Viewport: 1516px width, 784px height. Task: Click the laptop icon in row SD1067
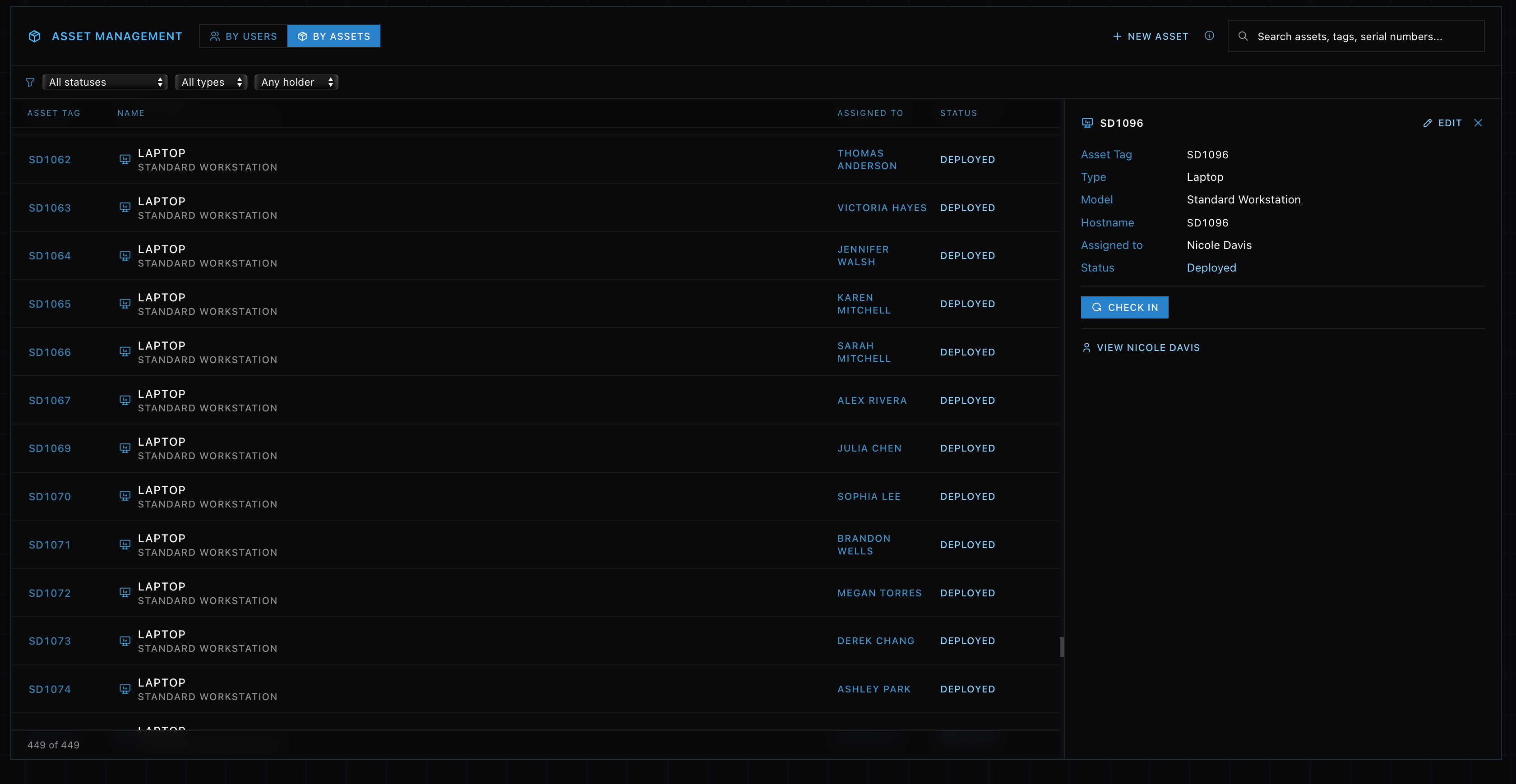(x=125, y=400)
